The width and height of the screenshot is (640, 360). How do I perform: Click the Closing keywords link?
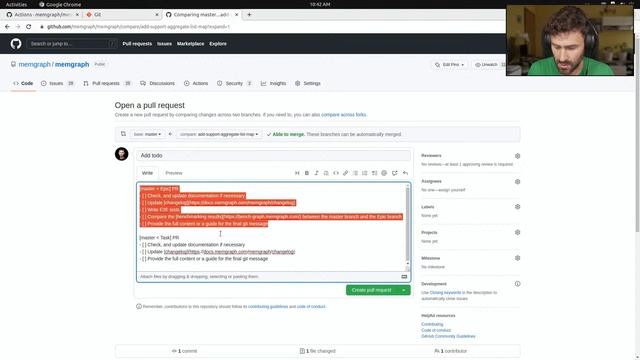445,293
